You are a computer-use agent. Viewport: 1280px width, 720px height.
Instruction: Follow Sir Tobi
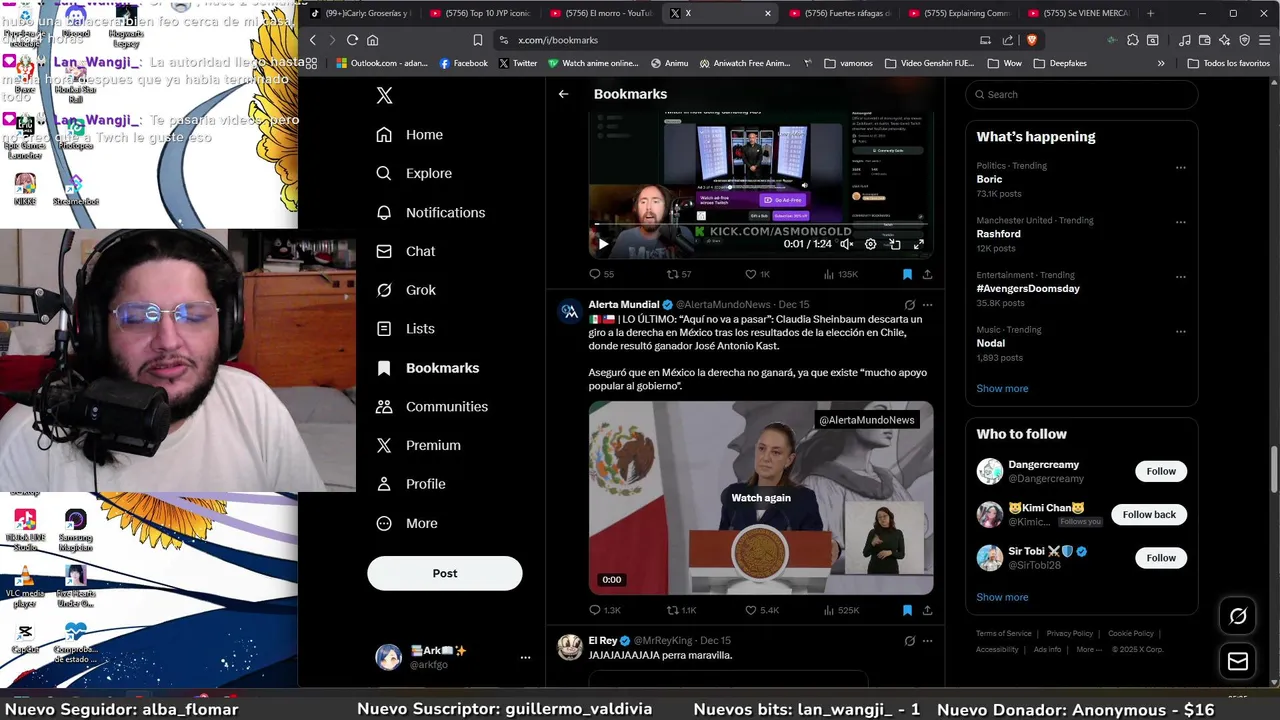tap(1161, 558)
